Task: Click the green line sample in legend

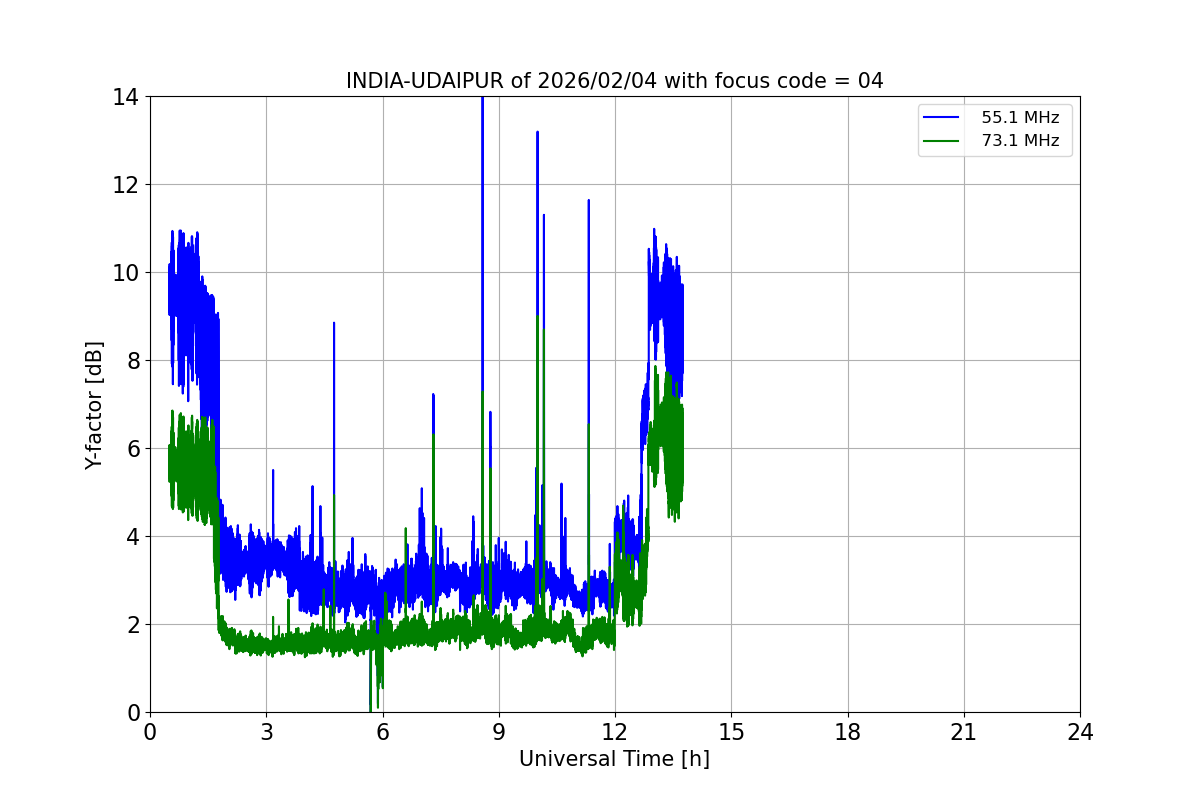Action: click(940, 141)
